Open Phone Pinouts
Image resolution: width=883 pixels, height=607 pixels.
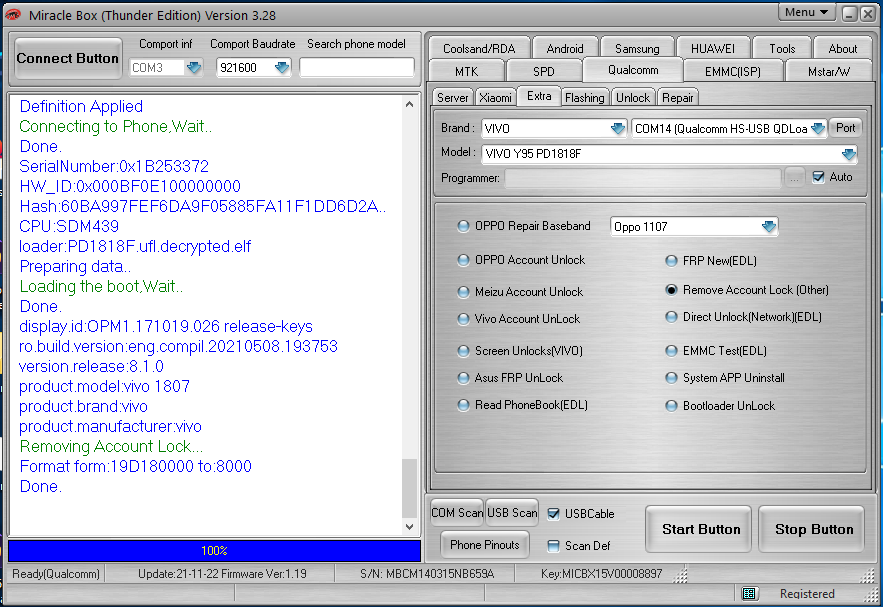click(x=484, y=544)
